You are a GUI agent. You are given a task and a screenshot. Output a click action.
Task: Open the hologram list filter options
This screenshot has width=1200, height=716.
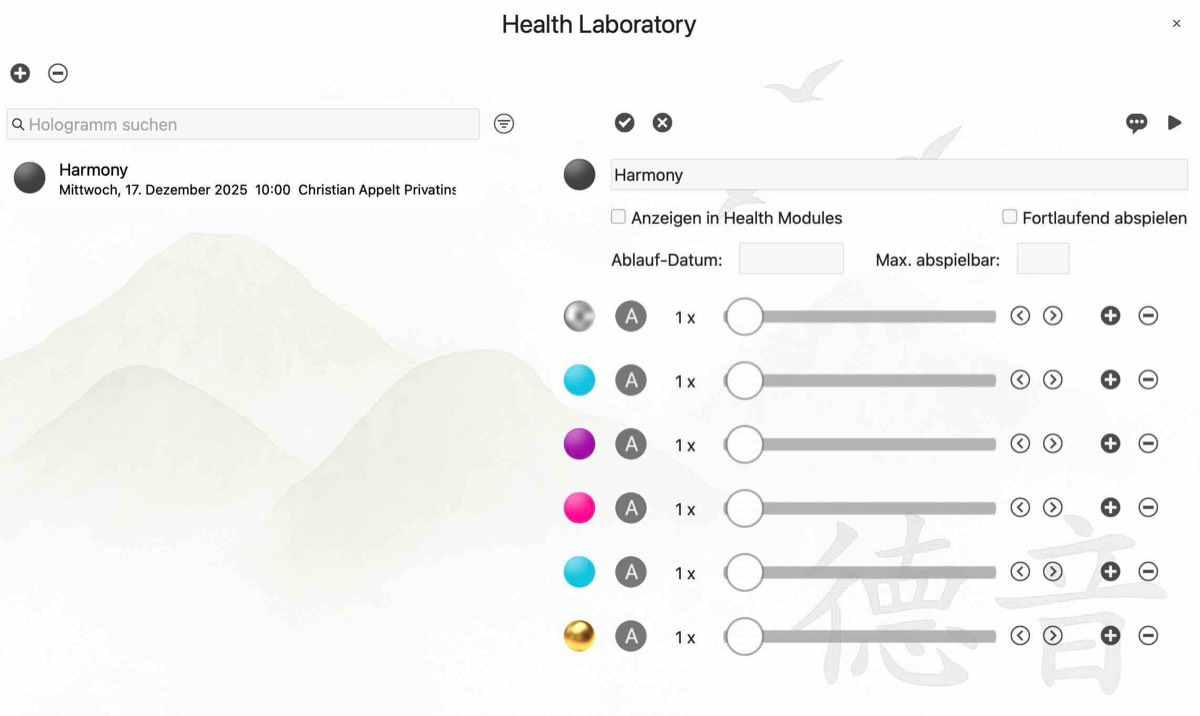(504, 124)
